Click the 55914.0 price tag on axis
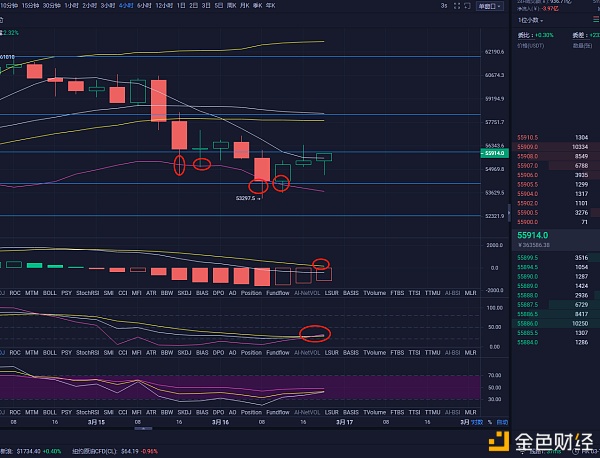Viewport: 600px width, 458px height. tap(495, 153)
